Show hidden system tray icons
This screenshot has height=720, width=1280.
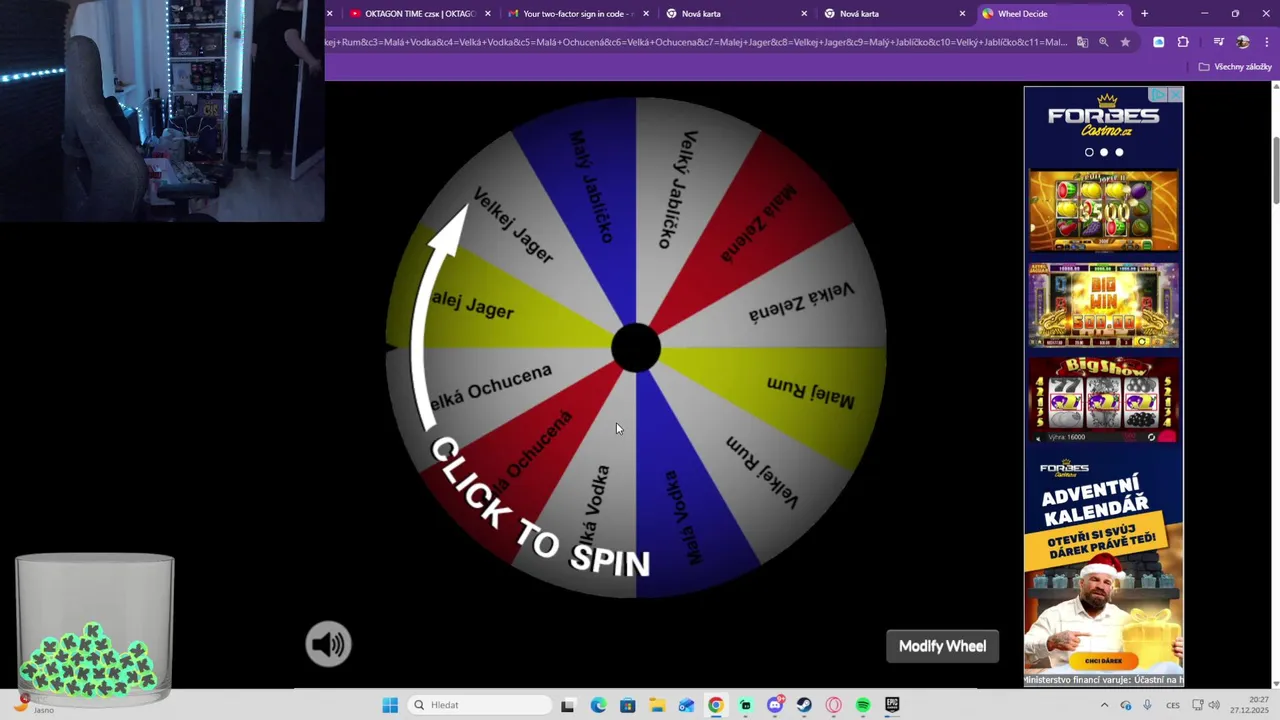pos(1104,705)
